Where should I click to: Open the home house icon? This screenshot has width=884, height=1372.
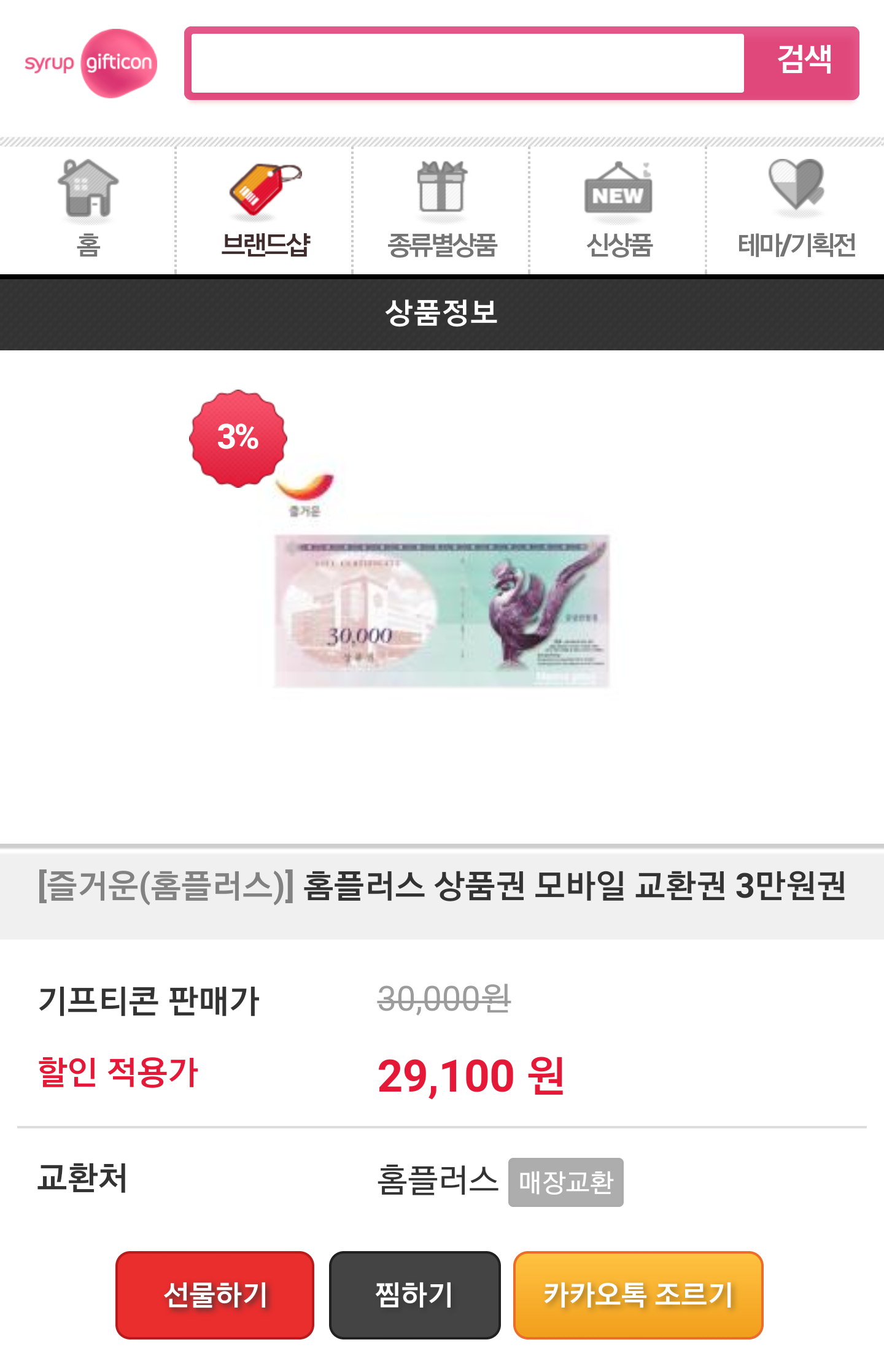pos(88,188)
